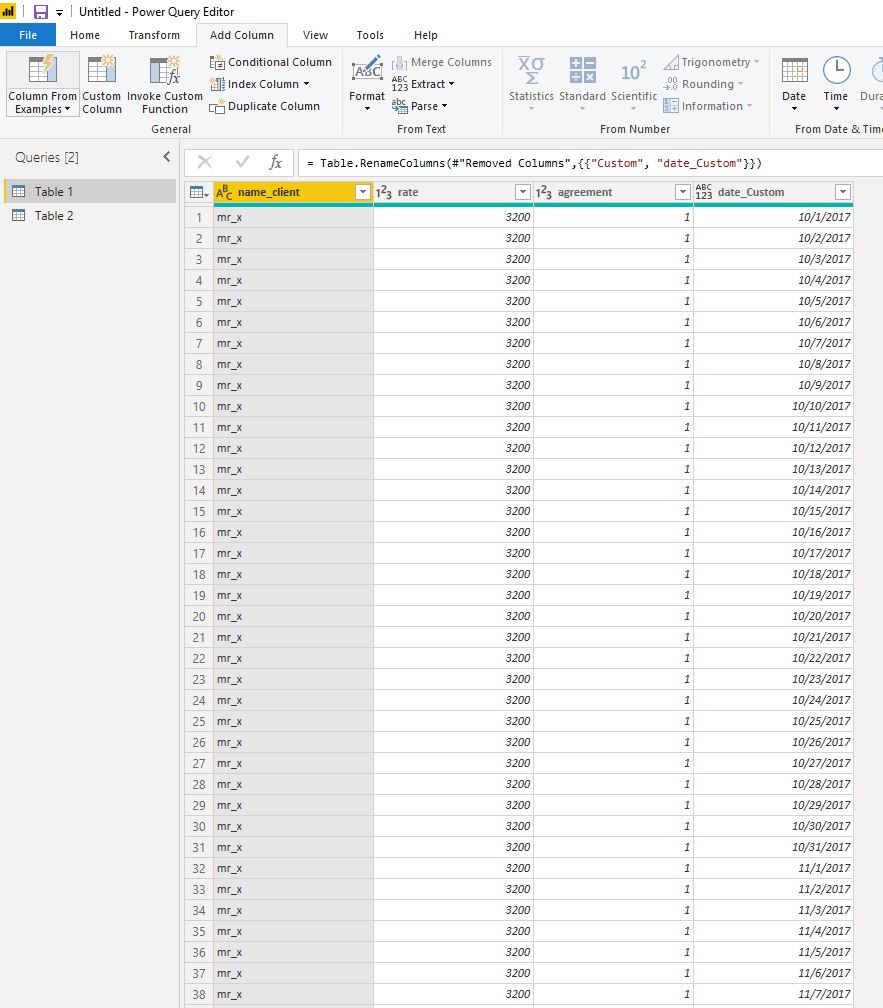This screenshot has width=883, height=1008.
Task: Open the Parse dropdown
Action: tap(419, 106)
